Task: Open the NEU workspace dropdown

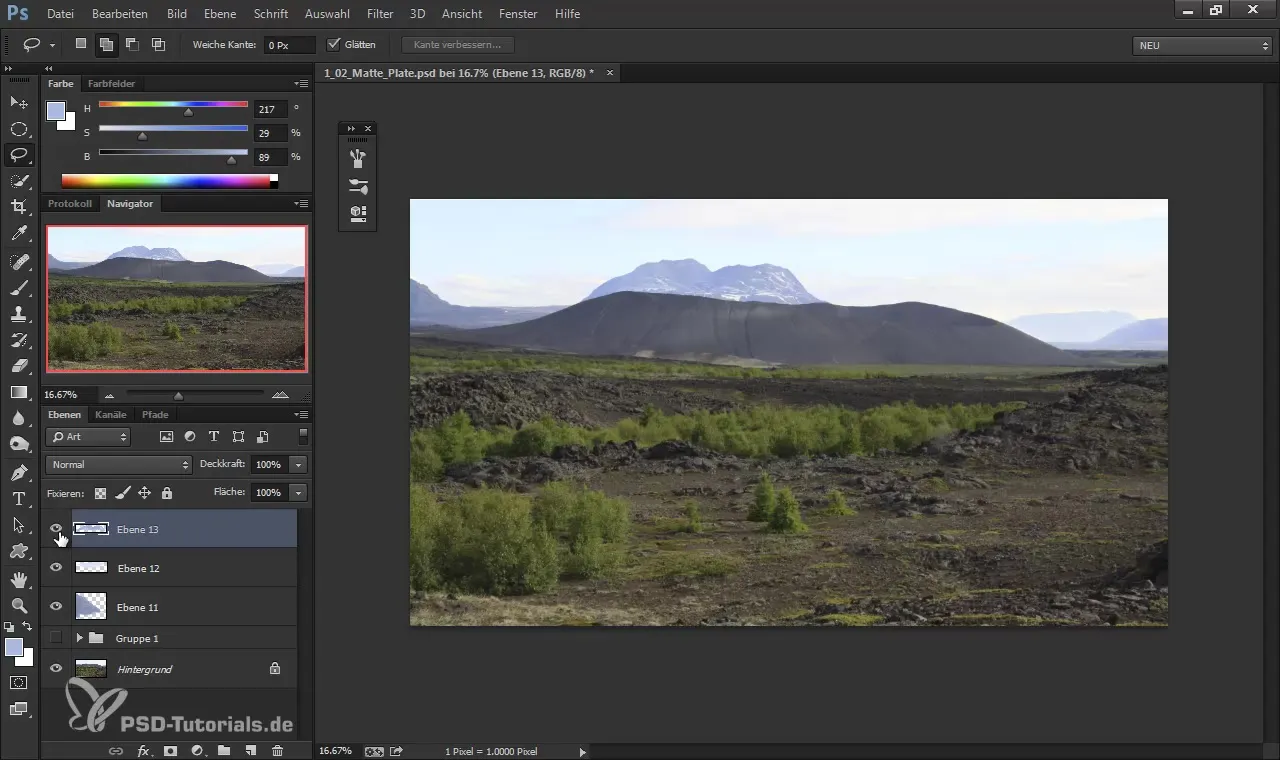Action: [1202, 46]
